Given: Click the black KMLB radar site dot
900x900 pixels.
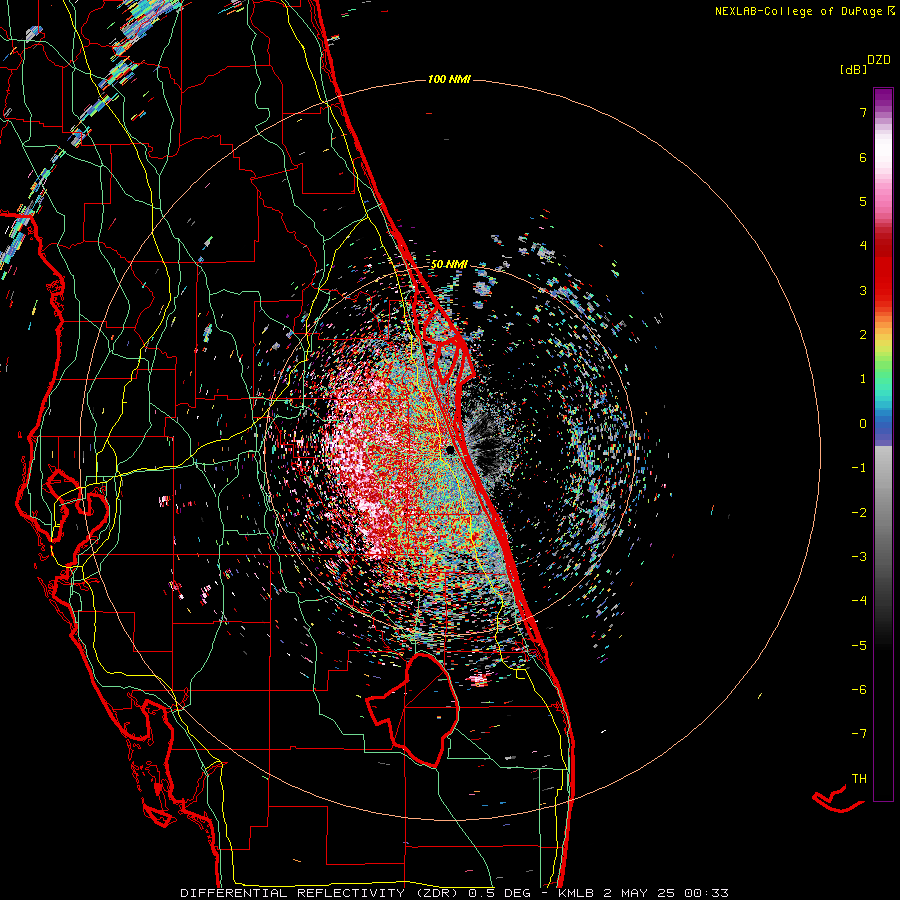Looking at the screenshot, I should pyautogui.click(x=451, y=451).
